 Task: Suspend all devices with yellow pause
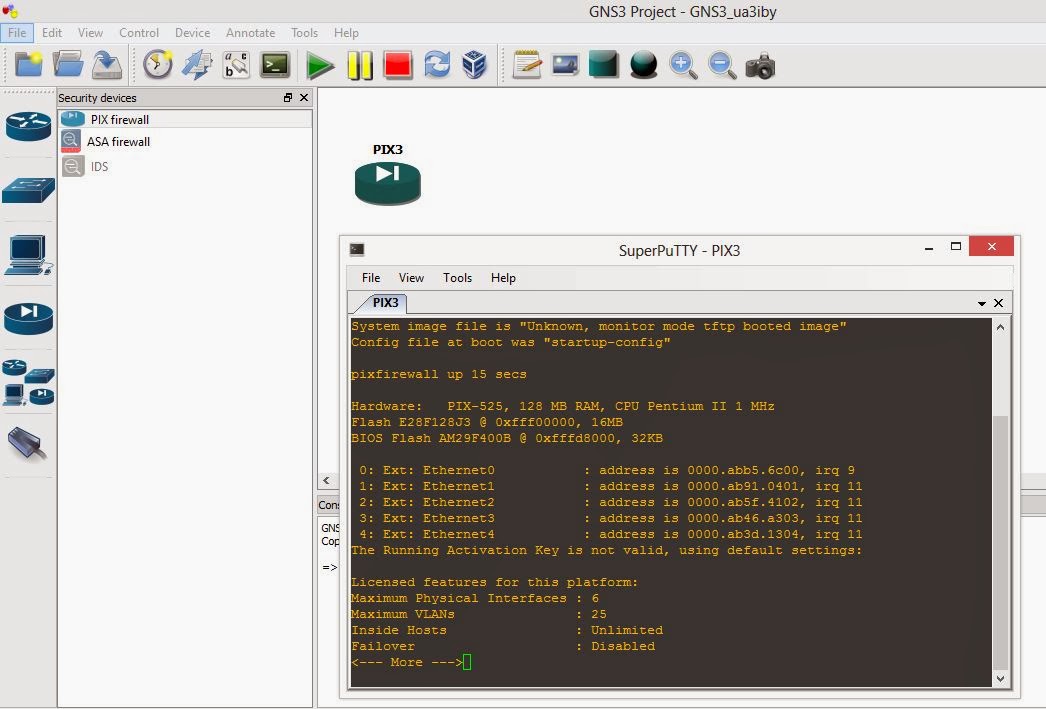[360, 65]
